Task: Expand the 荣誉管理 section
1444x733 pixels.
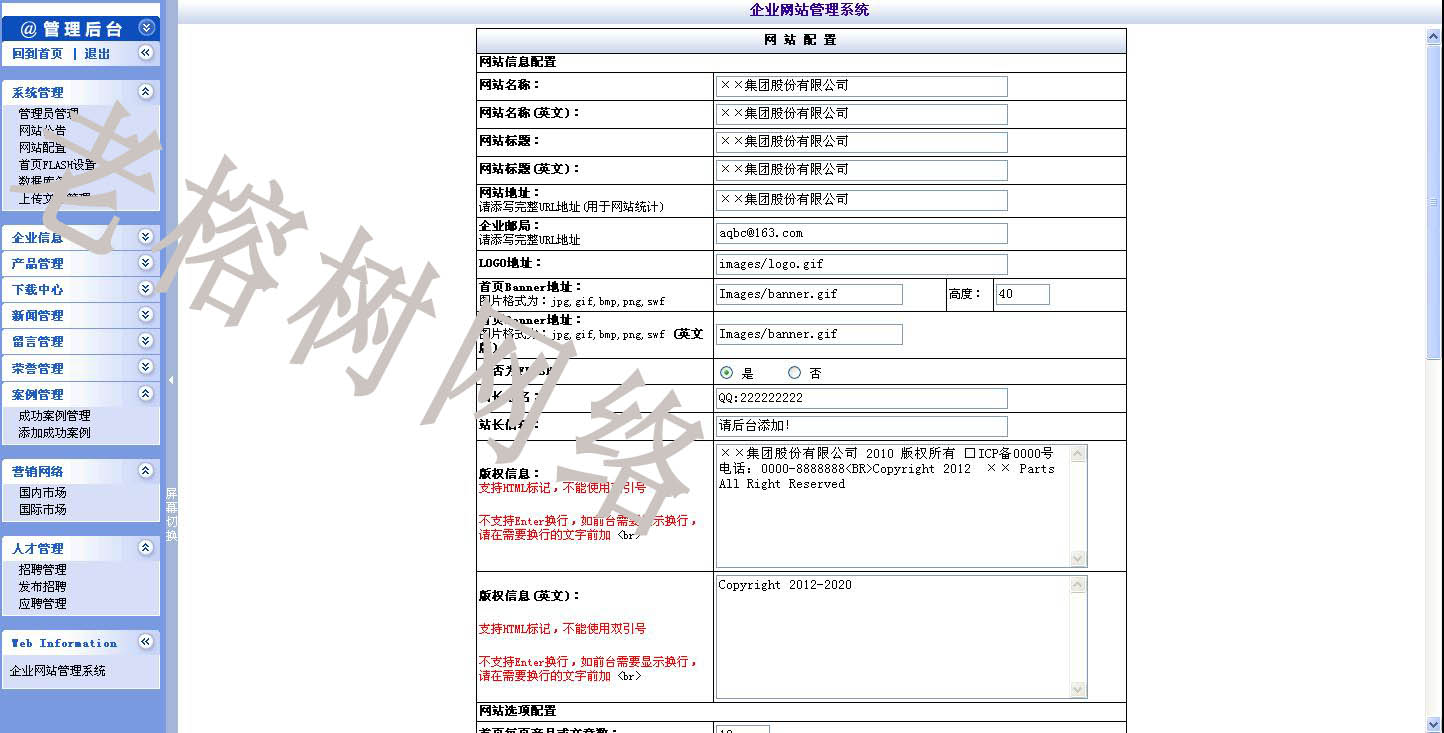Action: pyautogui.click(x=146, y=368)
